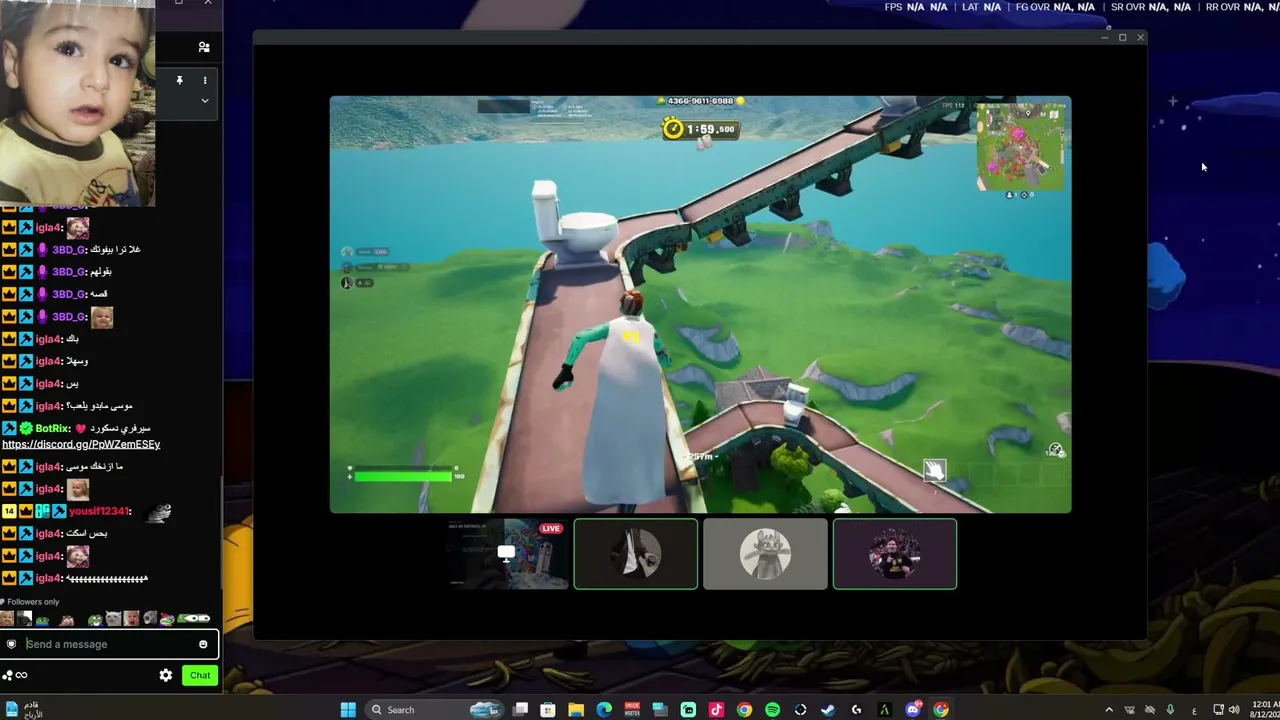The width and height of the screenshot is (1280, 720).
Task: Open the chat settings gear
Action: [166, 675]
